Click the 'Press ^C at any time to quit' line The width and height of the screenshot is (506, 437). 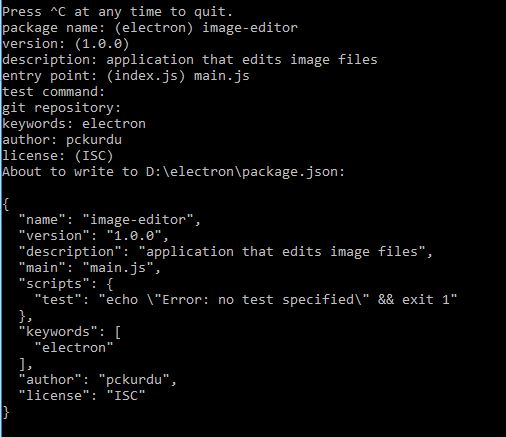(x=117, y=12)
